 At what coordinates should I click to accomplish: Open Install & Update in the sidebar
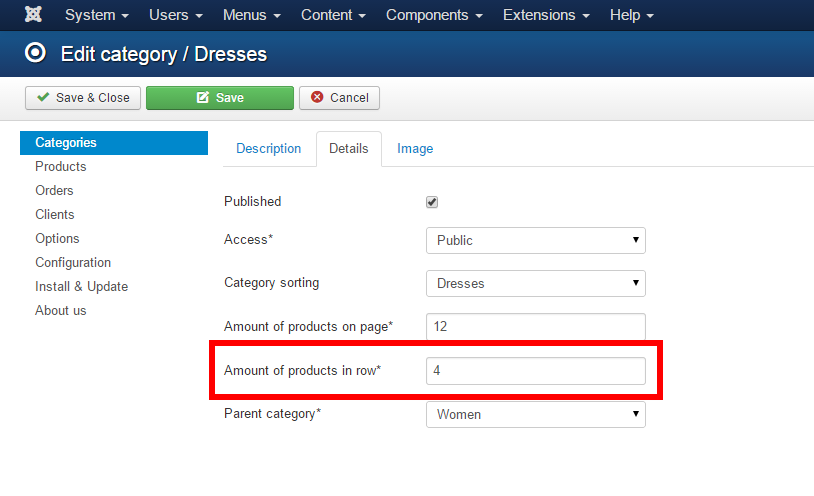pyautogui.click(x=81, y=287)
